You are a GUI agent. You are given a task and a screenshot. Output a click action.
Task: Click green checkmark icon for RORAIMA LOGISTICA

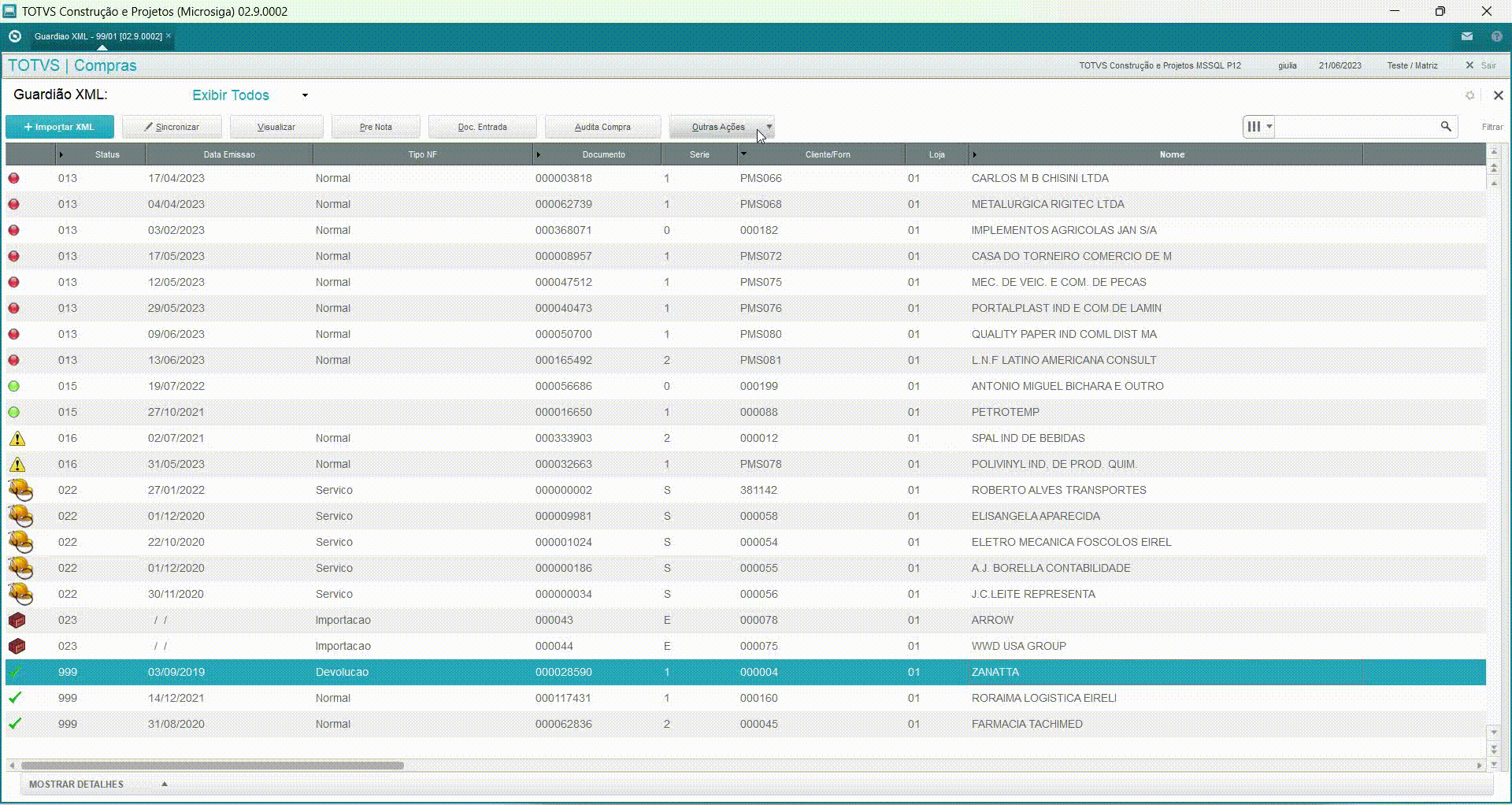coord(15,698)
